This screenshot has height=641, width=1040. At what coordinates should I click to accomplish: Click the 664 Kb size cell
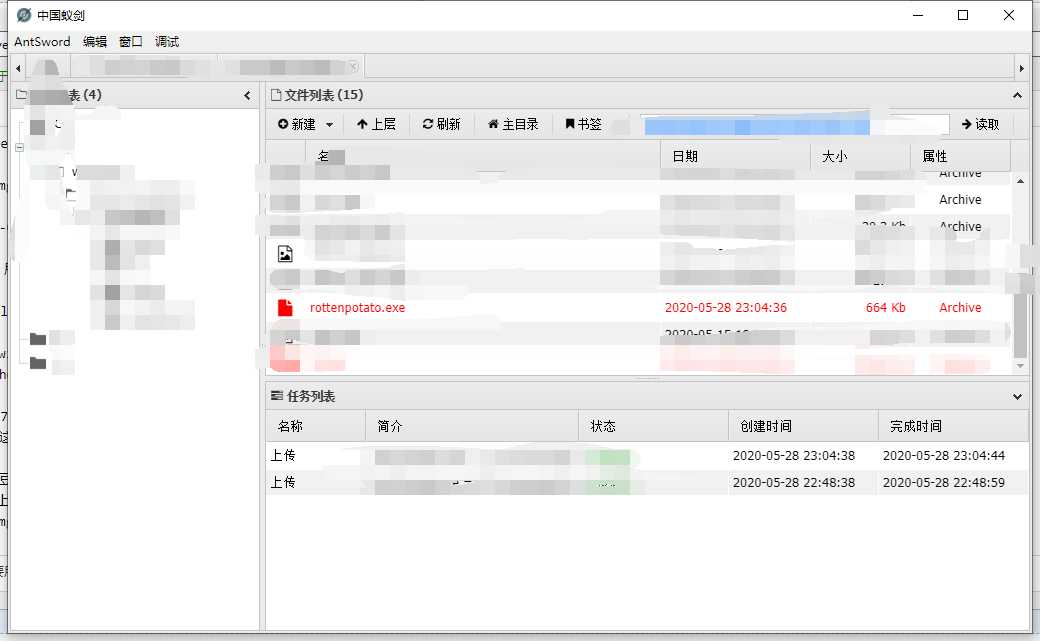(885, 307)
